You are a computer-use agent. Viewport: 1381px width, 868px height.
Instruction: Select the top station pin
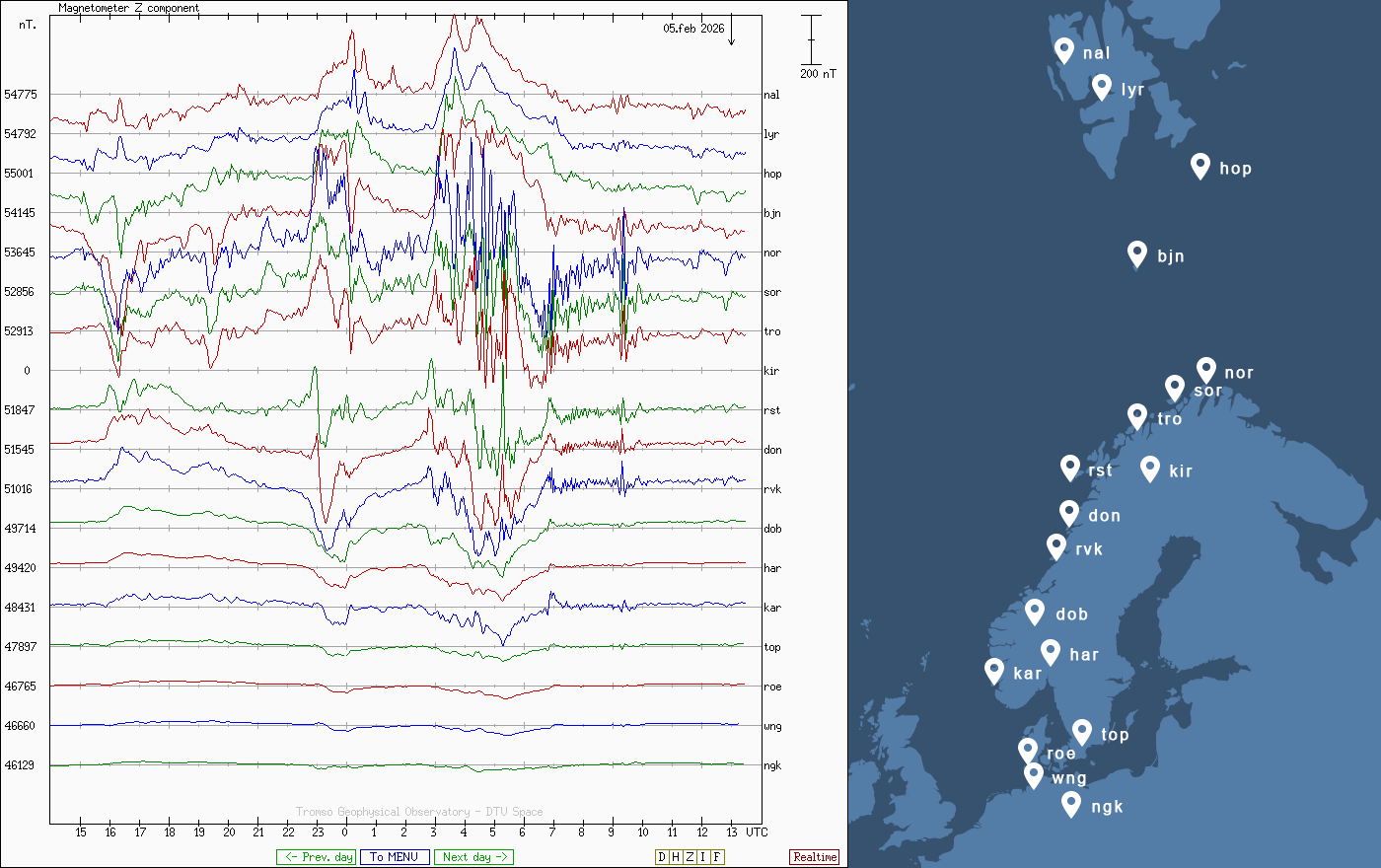[x=1082, y=732]
